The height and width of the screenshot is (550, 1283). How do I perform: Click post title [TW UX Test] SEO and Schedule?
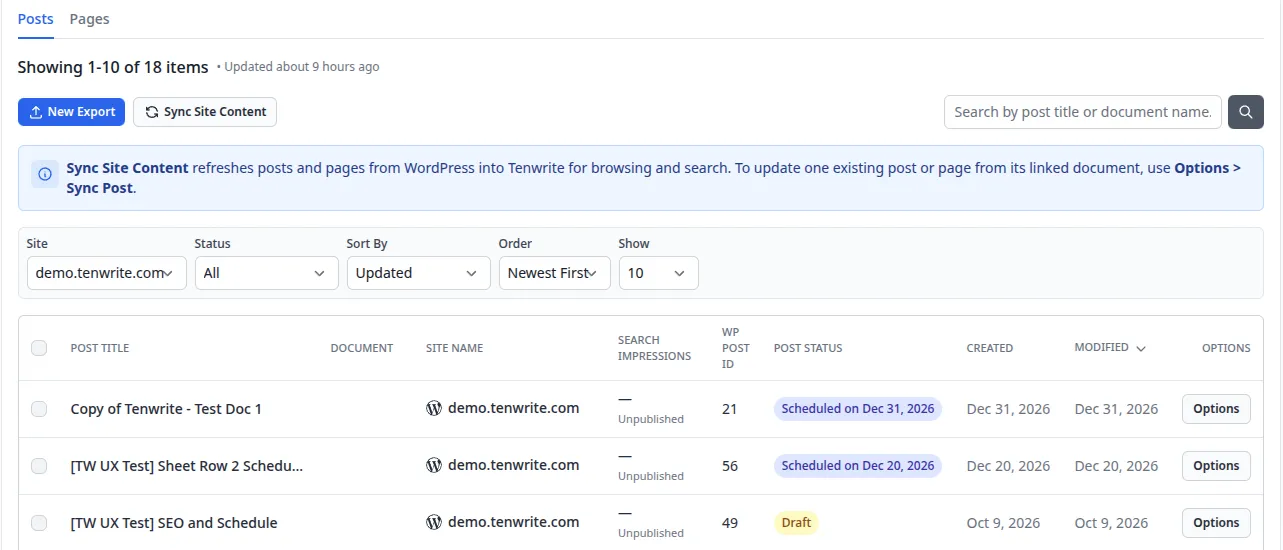click(x=174, y=523)
